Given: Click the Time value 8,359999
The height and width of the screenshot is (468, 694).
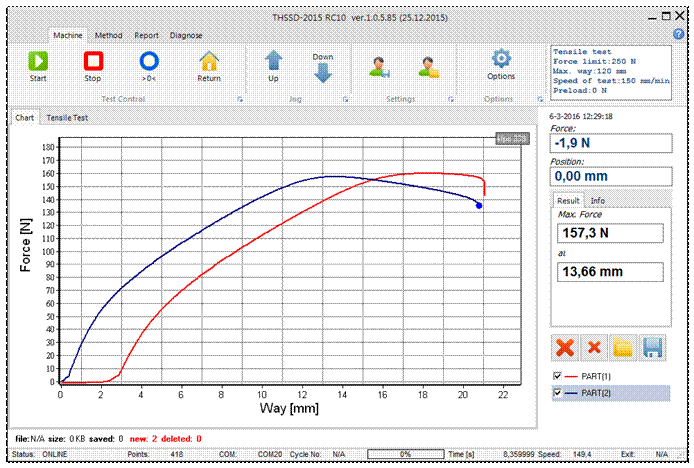Looking at the screenshot, I should tap(518, 454).
